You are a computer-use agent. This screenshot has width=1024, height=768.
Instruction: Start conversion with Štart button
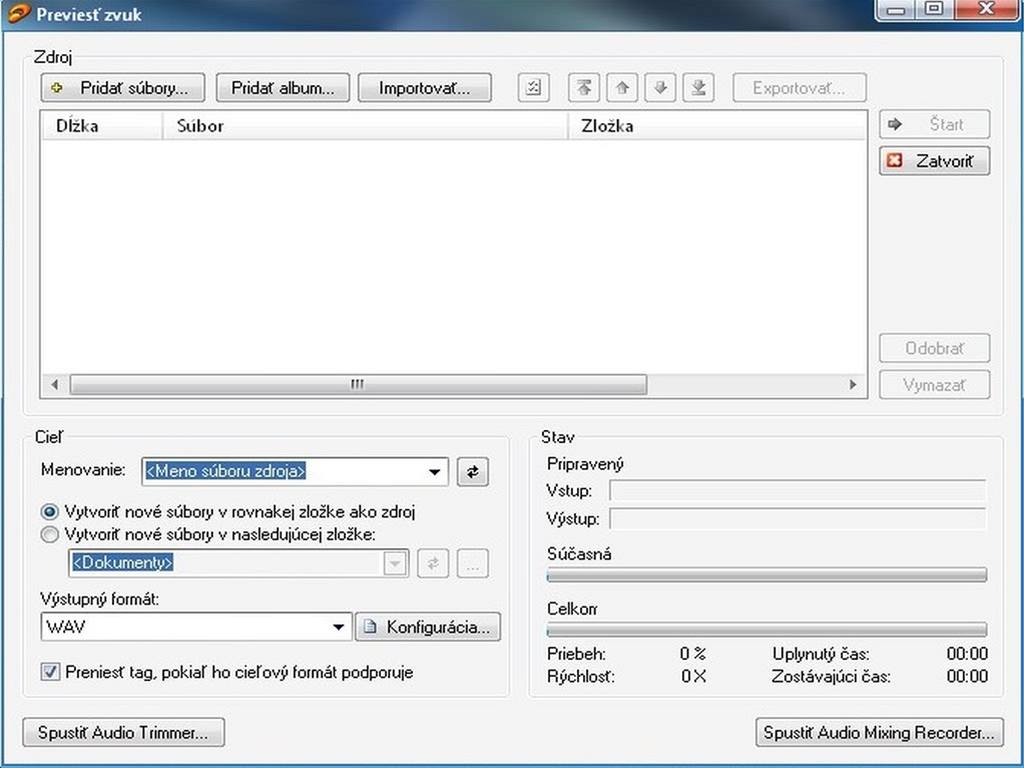(x=935, y=124)
